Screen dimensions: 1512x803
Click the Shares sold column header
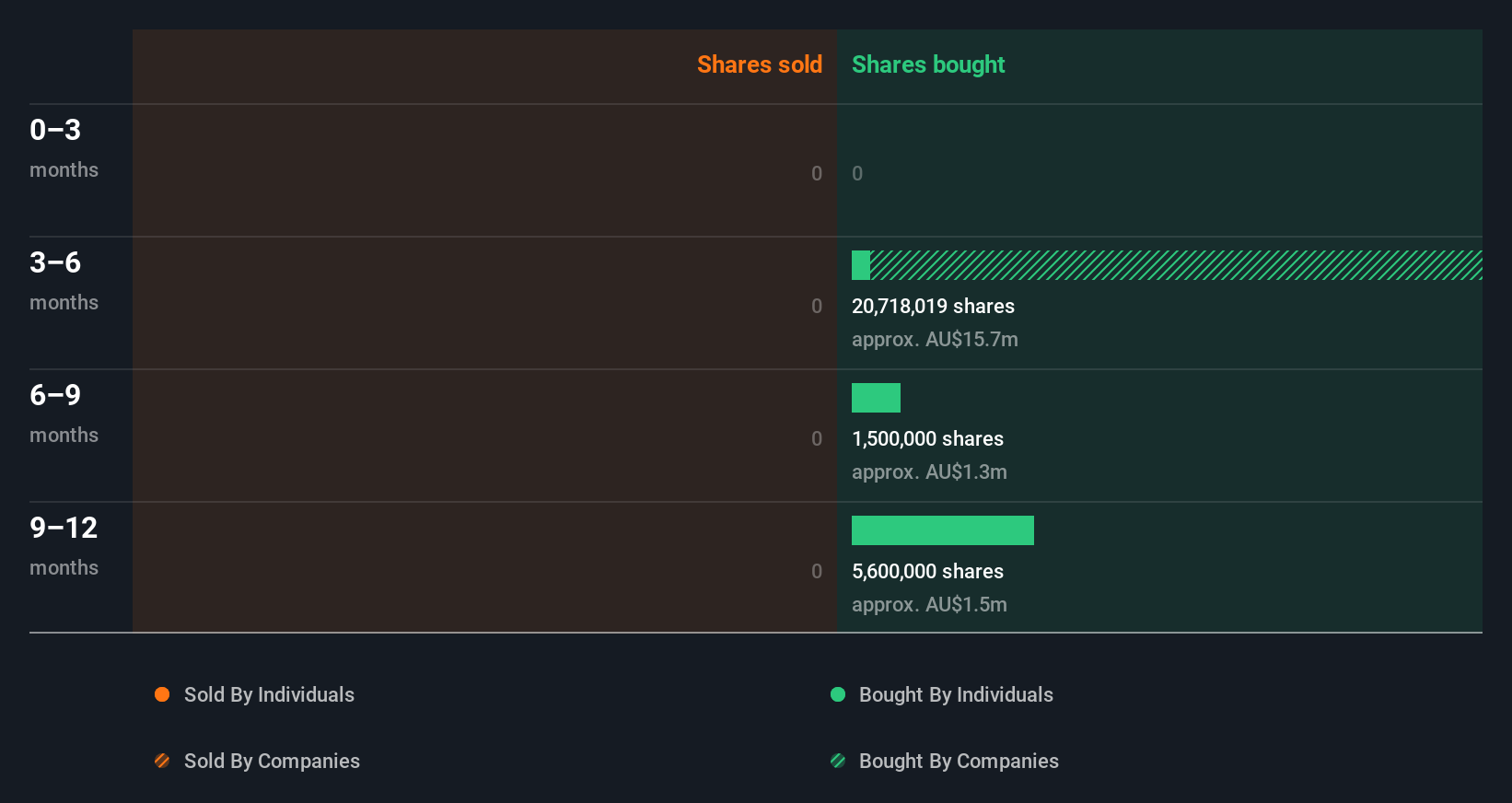point(760,64)
